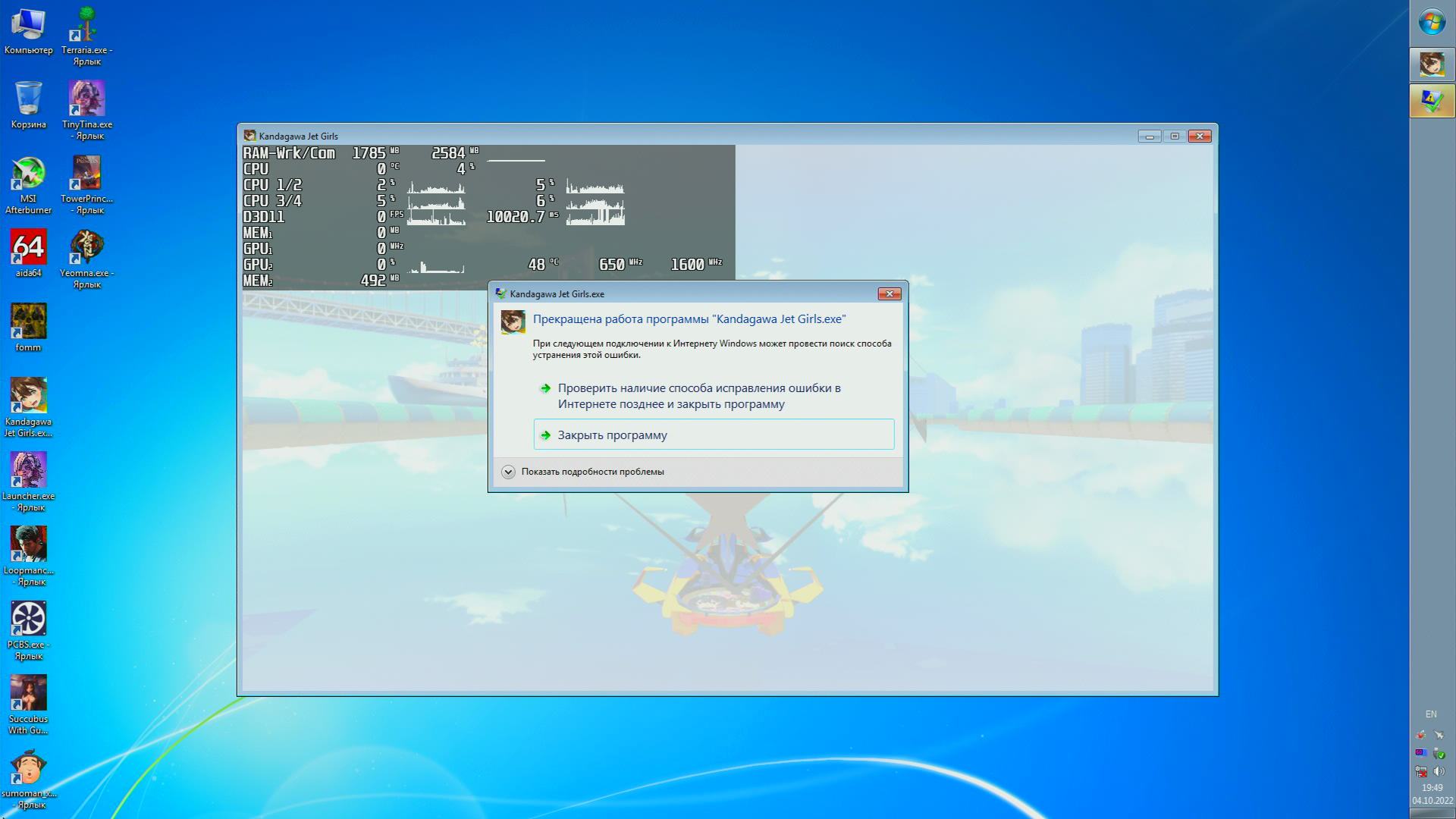Open the Windows Start orb
The width and height of the screenshot is (1456, 819).
1432,22
